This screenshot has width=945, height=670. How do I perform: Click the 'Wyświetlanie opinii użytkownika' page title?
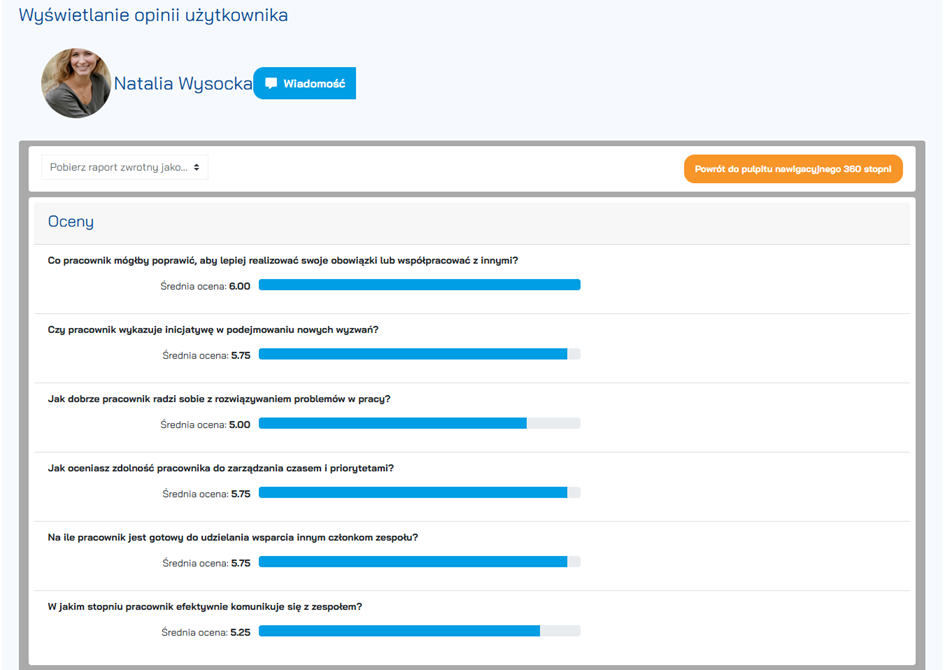tap(153, 16)
